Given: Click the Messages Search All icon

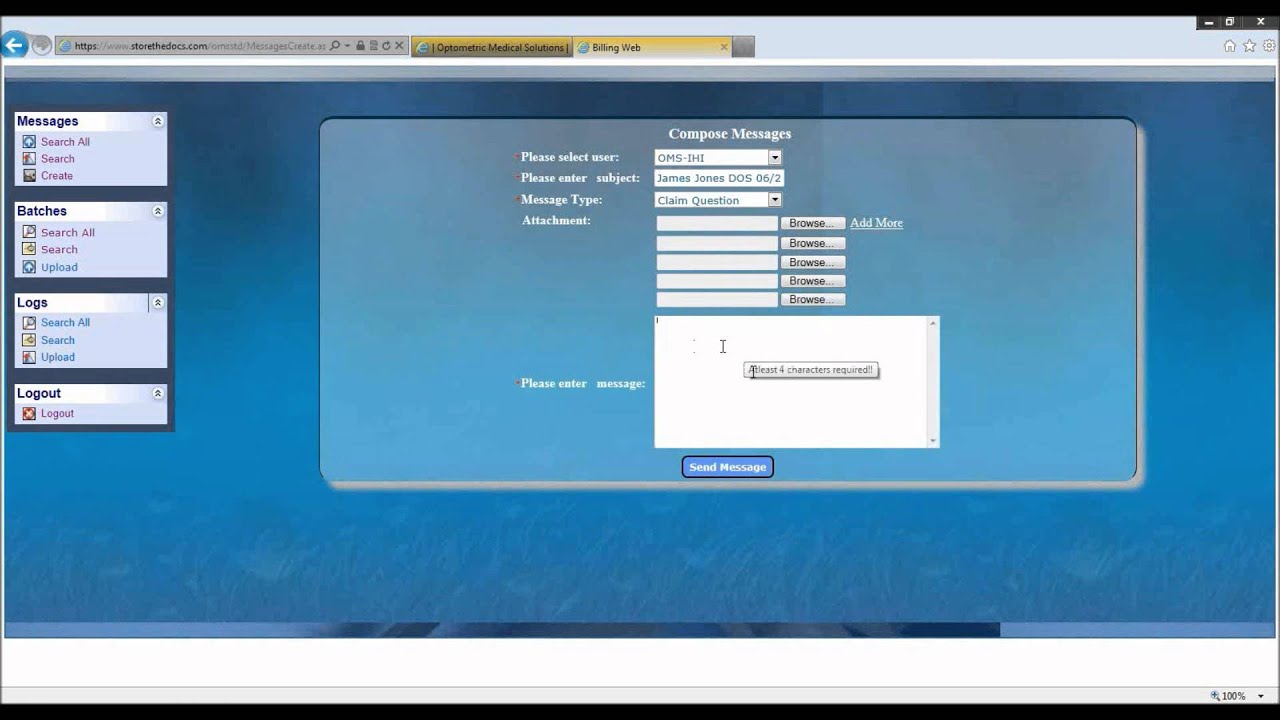Looking at the screenshot, I should tap(29, 142).
